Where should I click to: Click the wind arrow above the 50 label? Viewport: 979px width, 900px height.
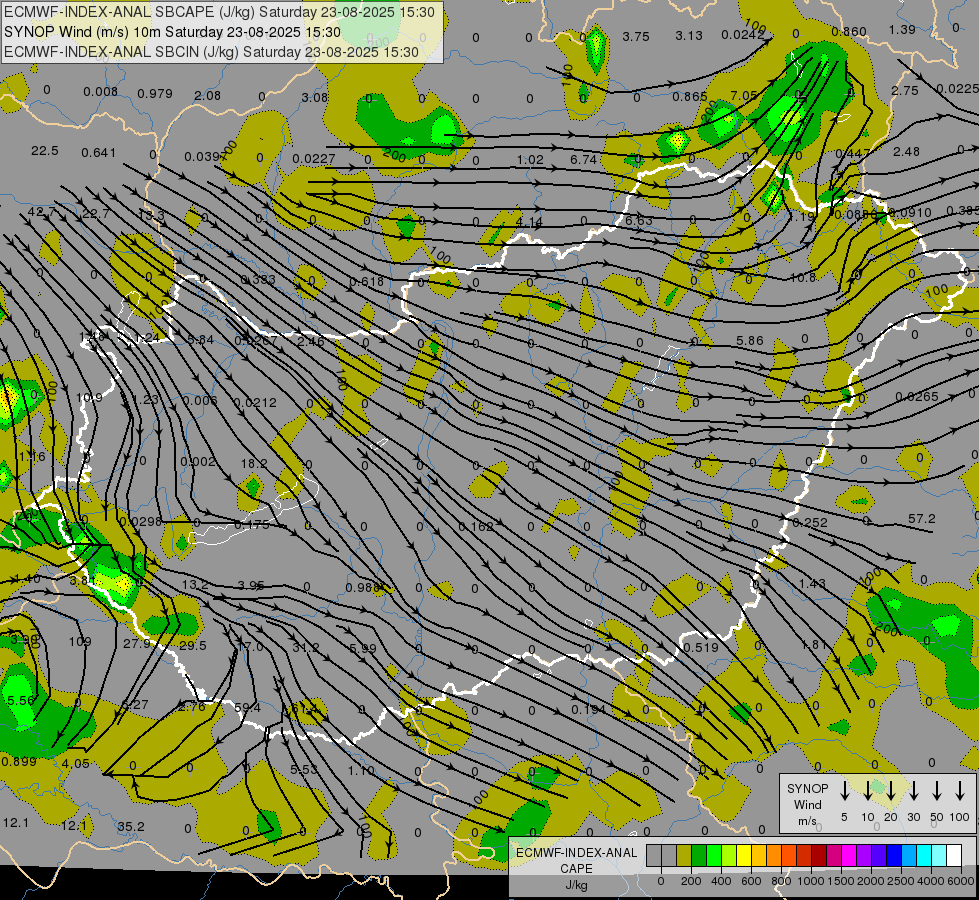pos(937,791)
